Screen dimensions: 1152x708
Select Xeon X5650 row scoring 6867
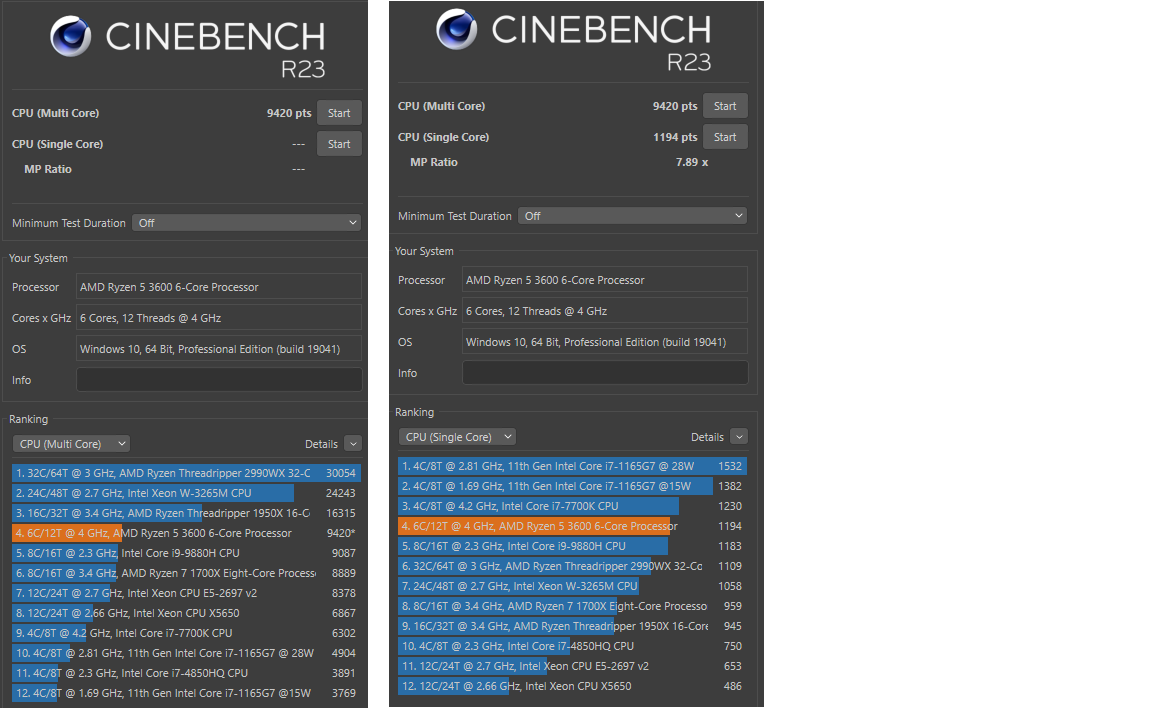186,613
